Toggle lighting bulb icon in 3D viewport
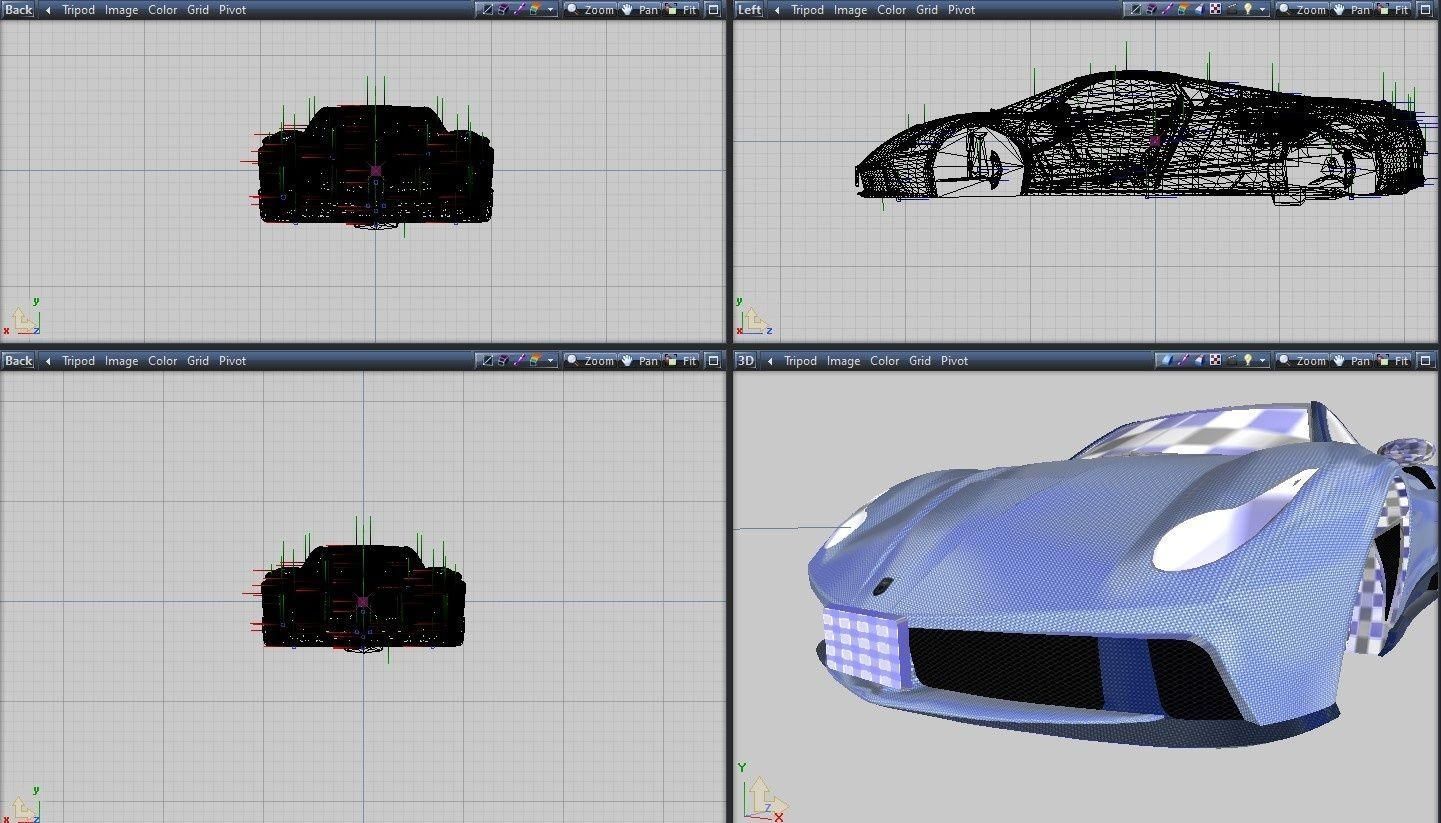This screenshot has height=823, width=1441. tap(1247, 361)
